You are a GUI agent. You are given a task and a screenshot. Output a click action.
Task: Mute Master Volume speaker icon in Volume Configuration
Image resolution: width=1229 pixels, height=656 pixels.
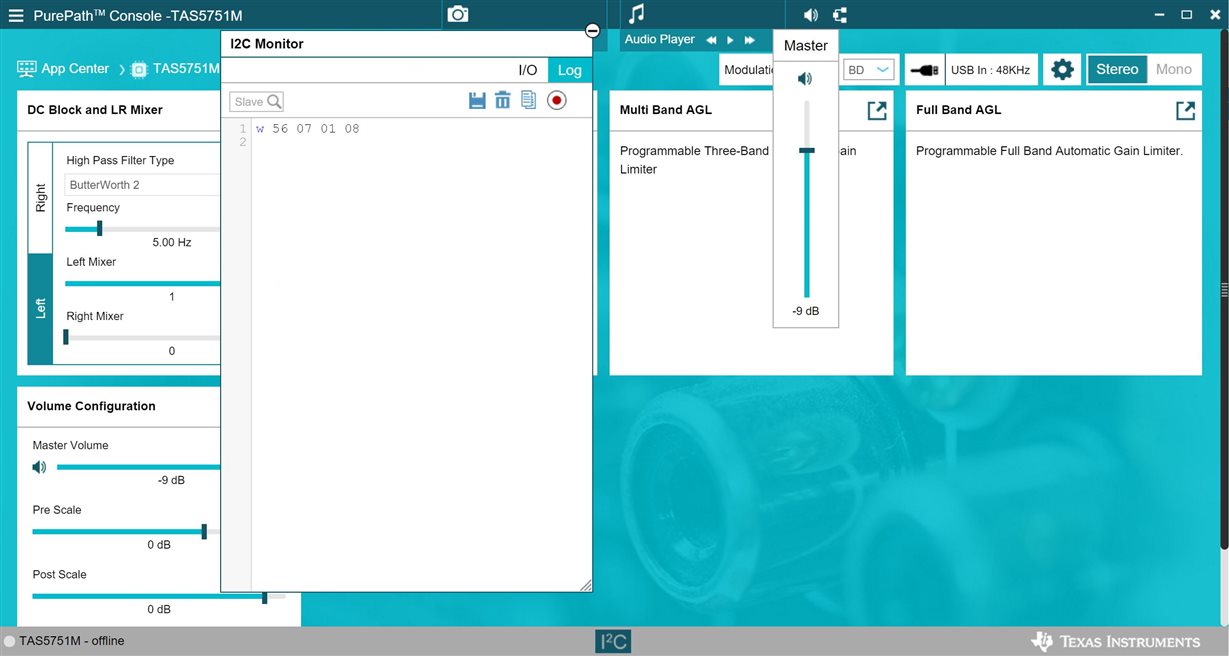pos(39,467)
